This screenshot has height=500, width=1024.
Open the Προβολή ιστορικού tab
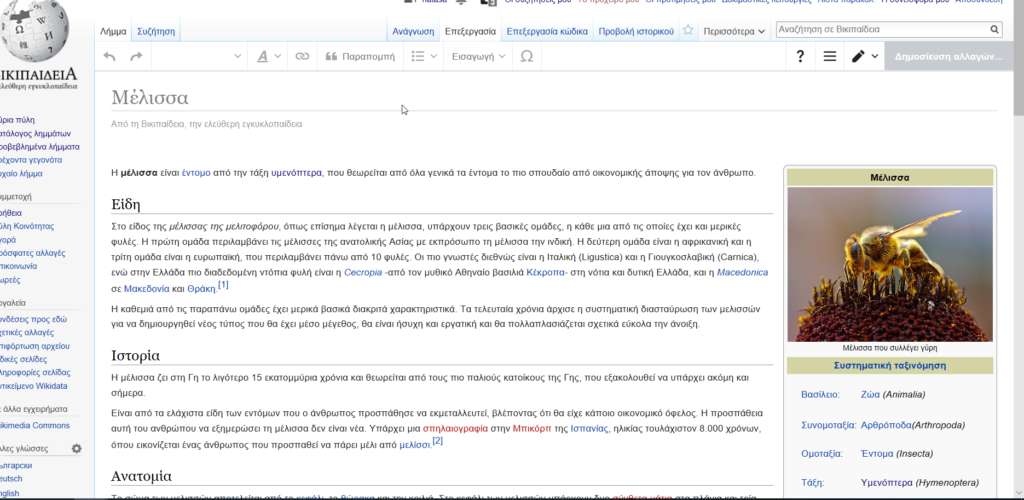click(636, 31)
